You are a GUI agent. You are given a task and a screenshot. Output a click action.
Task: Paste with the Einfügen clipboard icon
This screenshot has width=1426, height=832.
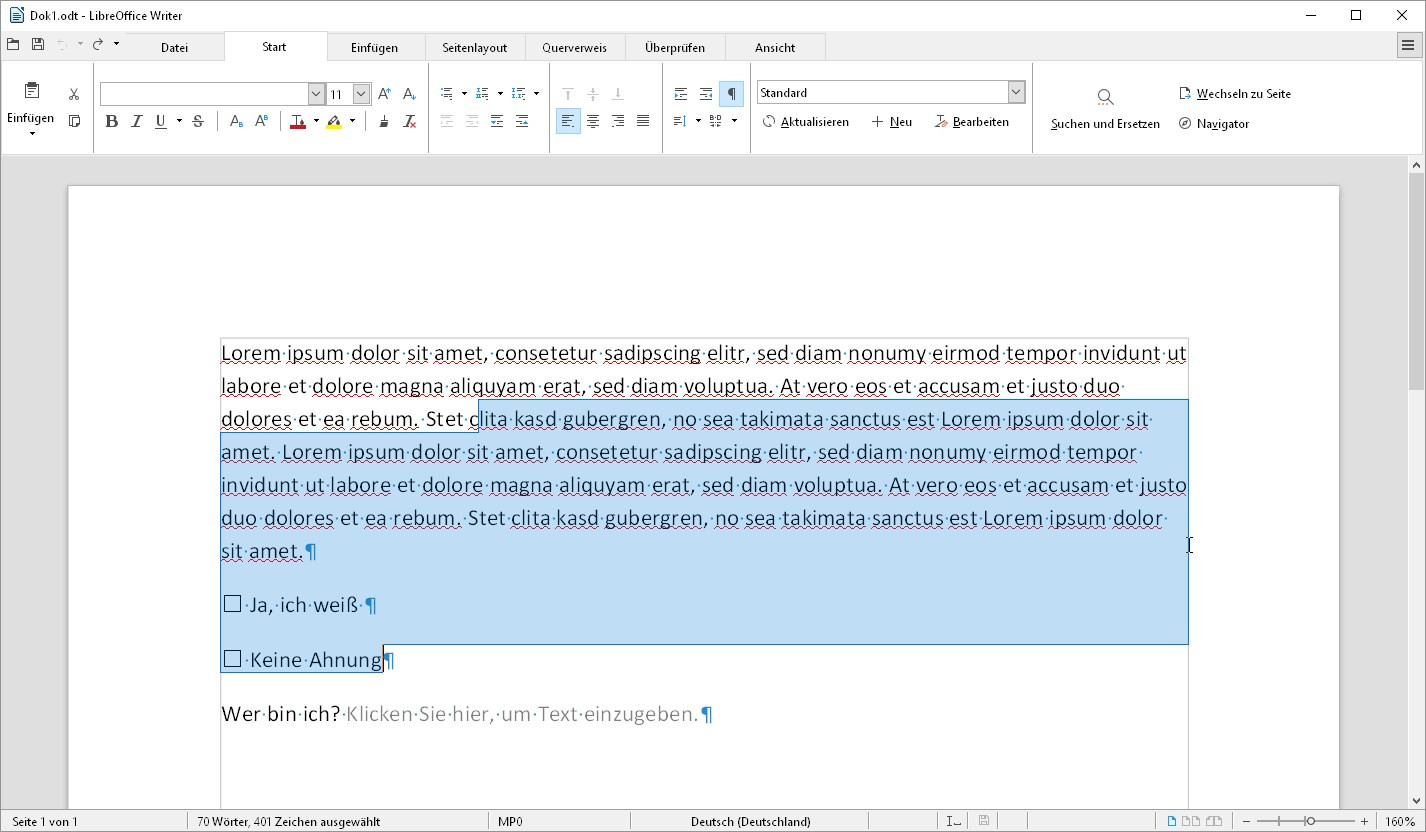[31, 91]
